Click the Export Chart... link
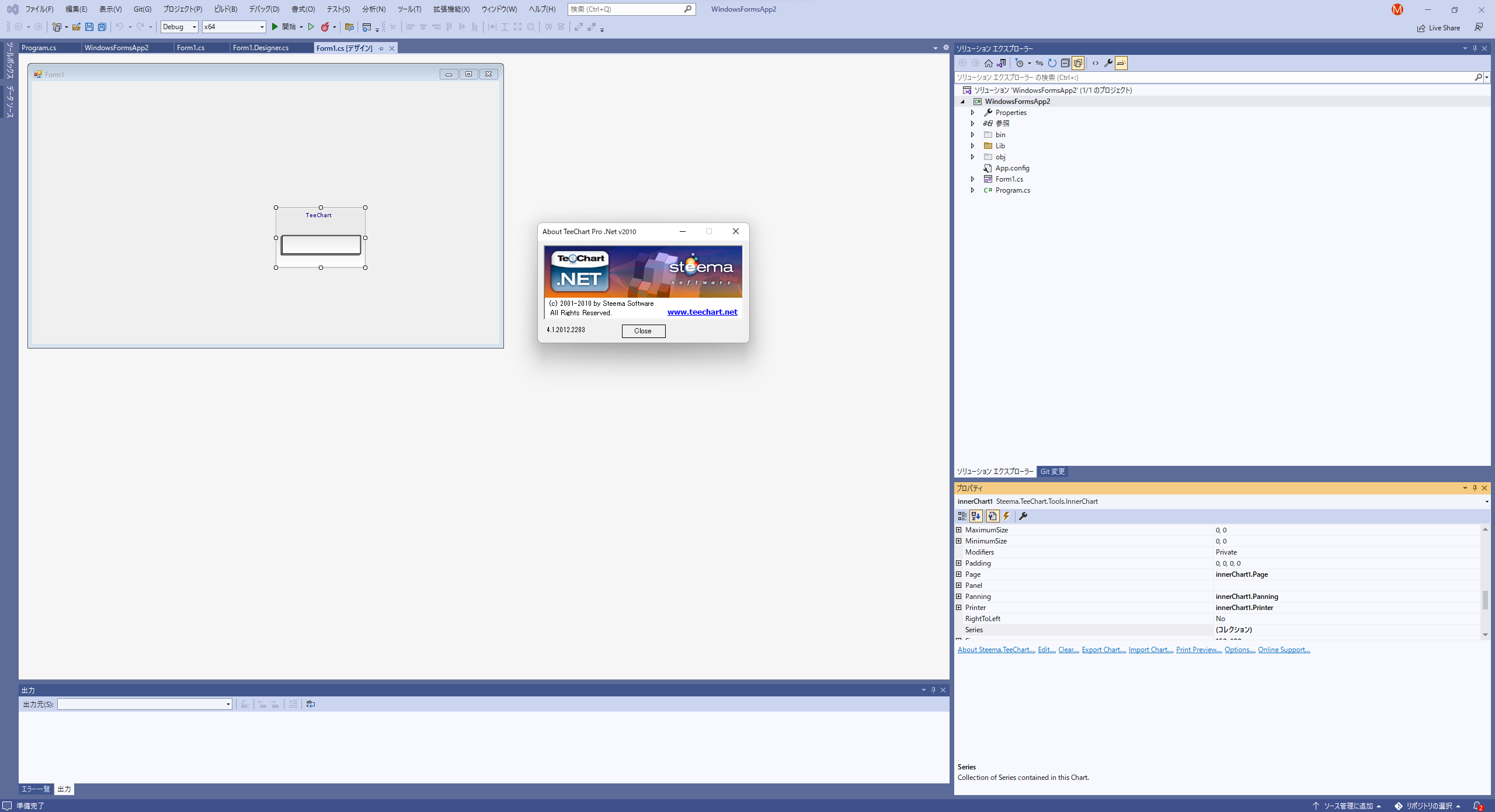The image size is (1495, 812). (1103, 650)
